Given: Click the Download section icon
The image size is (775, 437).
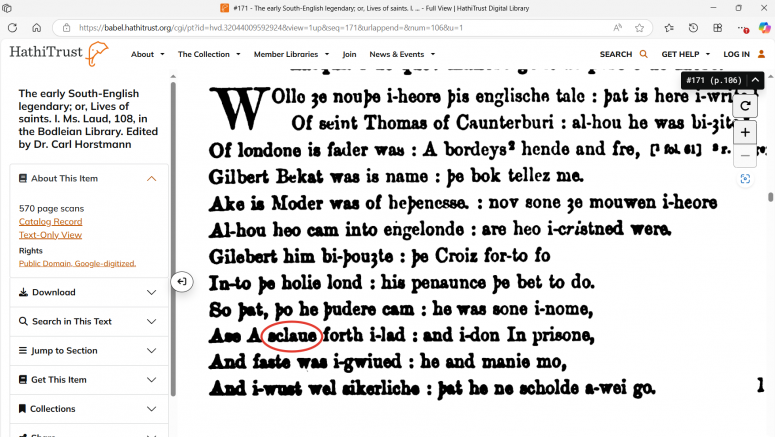Looking at the screenshot, I should click(x=23, y=292).
